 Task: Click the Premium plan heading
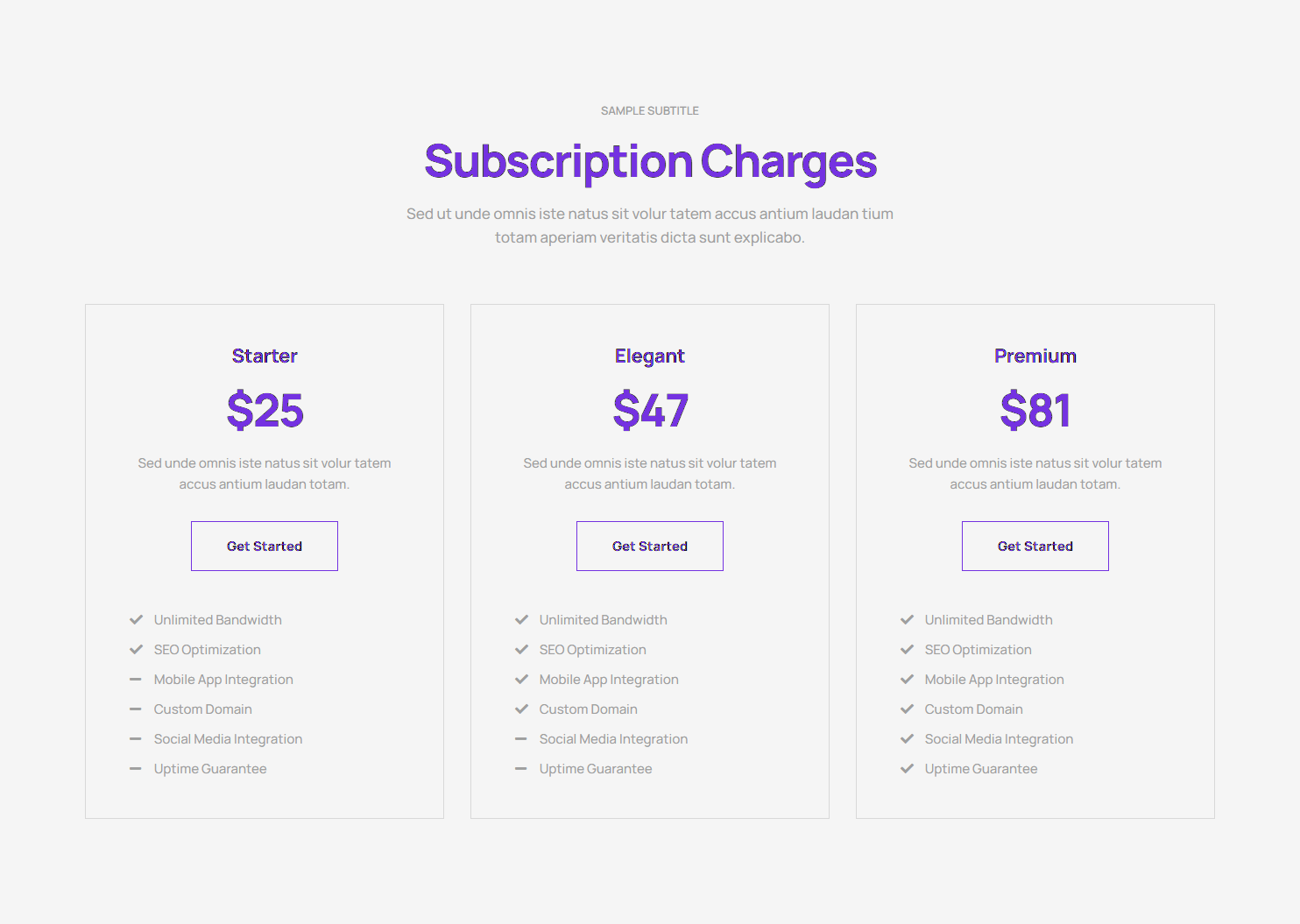[x=1035, y=356]
